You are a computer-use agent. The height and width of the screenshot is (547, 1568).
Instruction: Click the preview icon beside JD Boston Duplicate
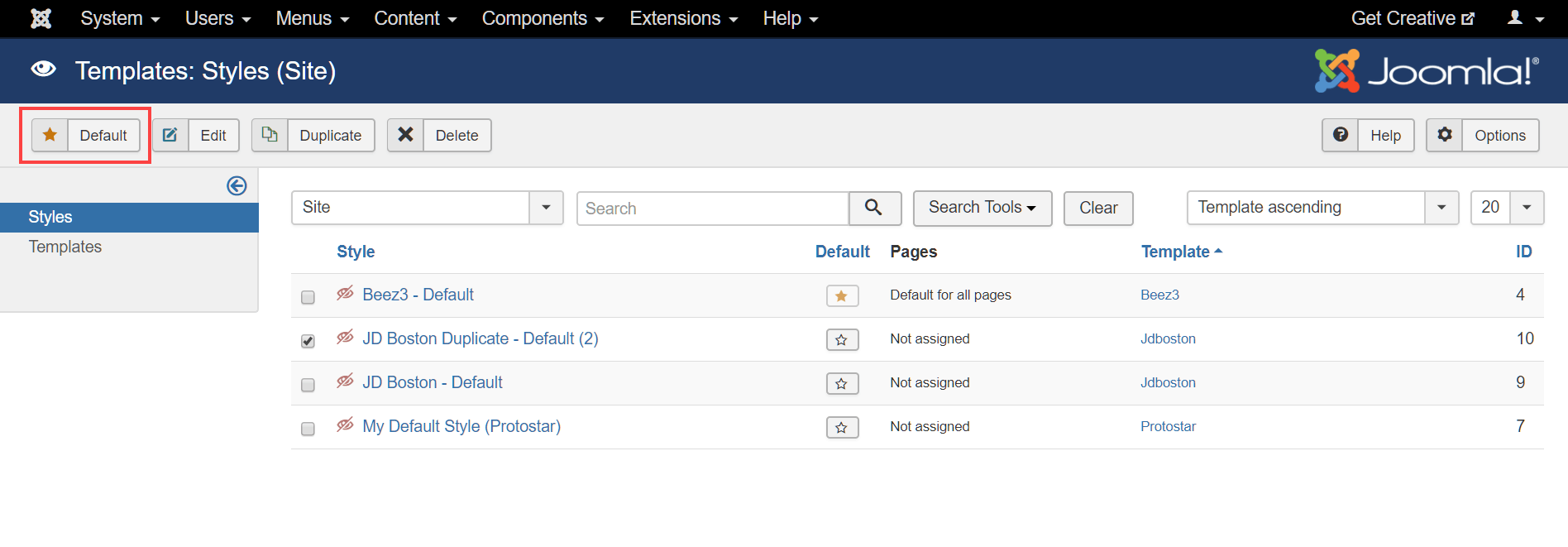click(346, 337)
